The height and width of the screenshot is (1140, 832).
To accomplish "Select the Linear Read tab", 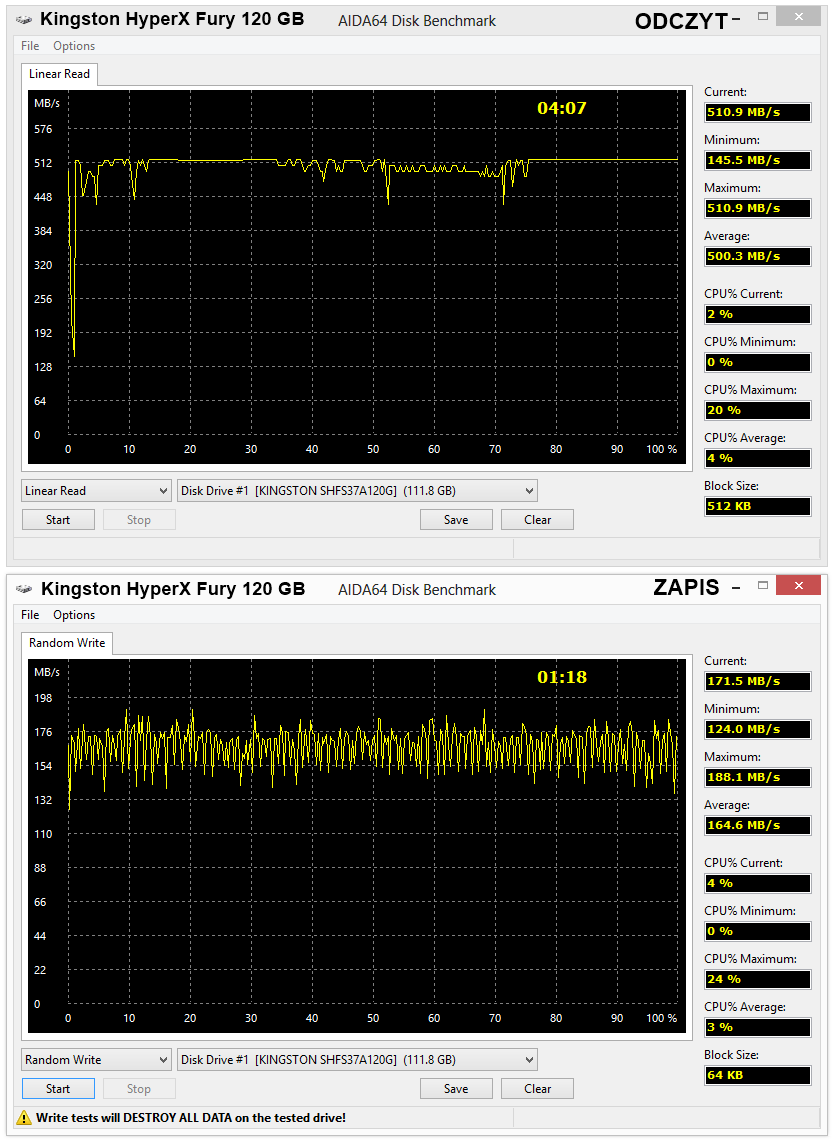I will pos(60,74).
